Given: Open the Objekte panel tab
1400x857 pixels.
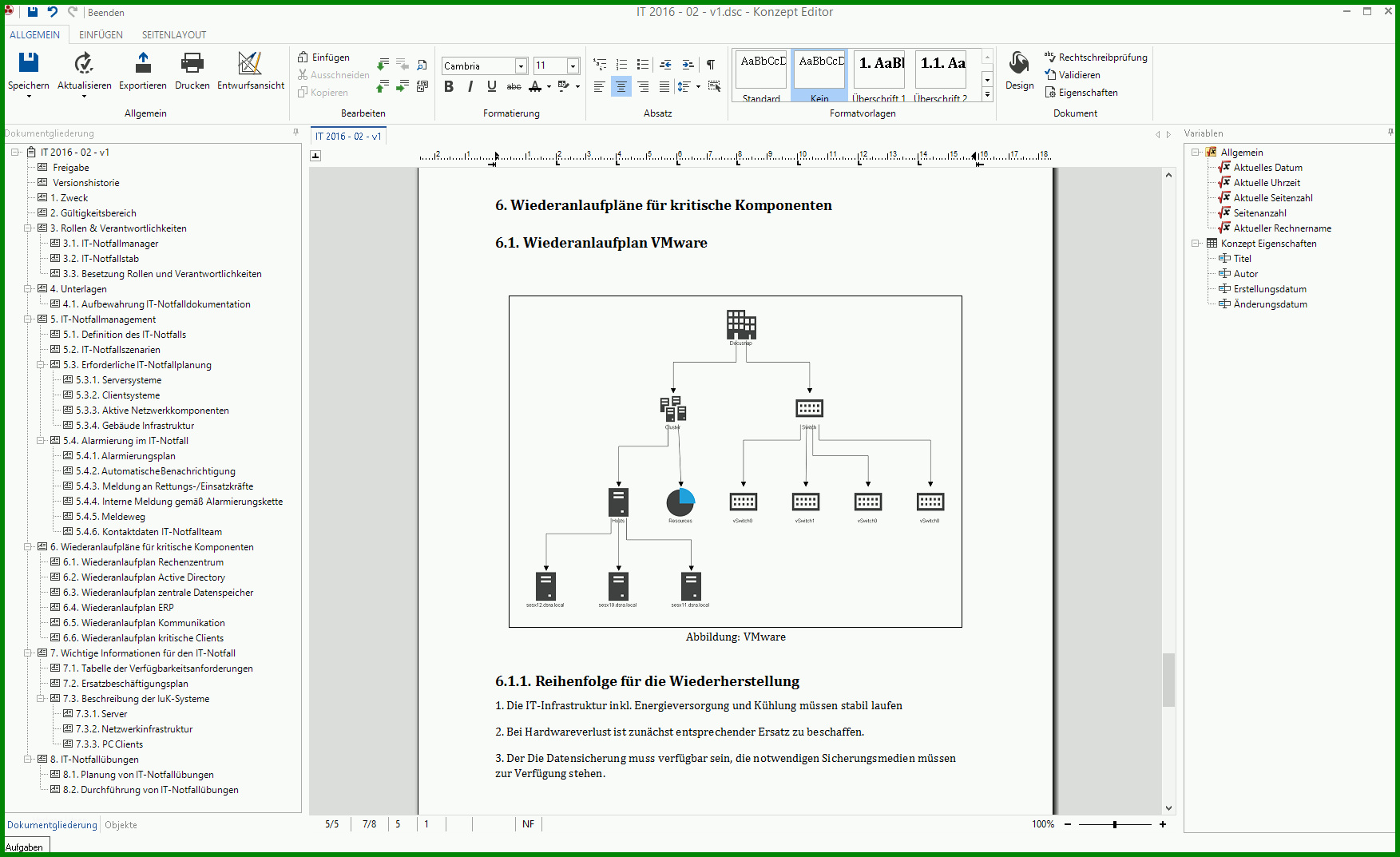Looking at the screenshot, I should (121, 825).
